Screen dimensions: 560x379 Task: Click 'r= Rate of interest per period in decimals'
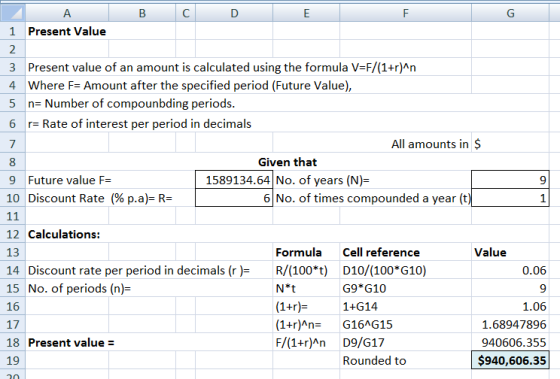coord(140,124)
